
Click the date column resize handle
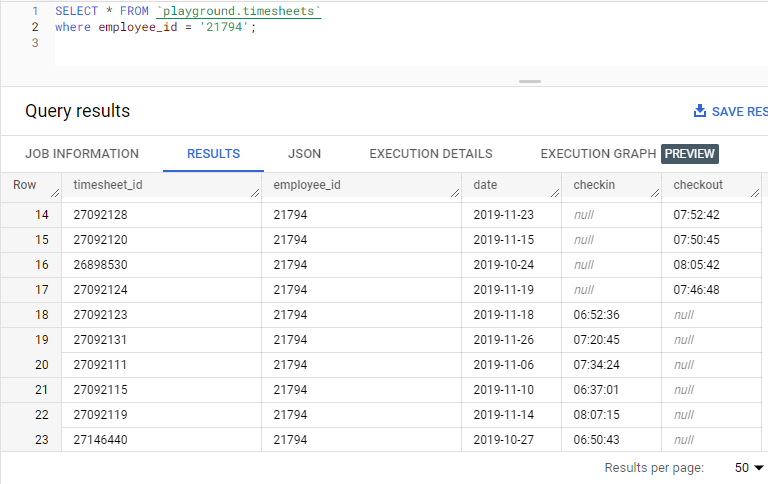(x=554, y=194)
